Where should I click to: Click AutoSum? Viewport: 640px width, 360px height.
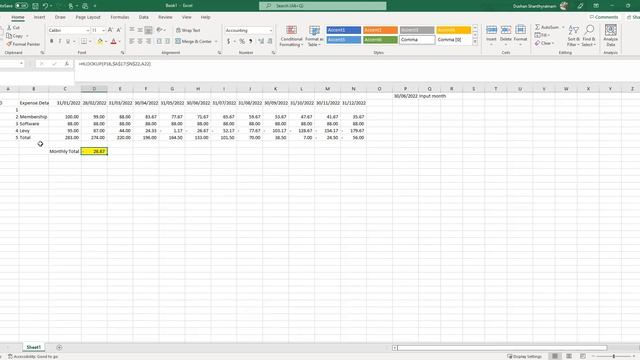click(x=547, y=27)
